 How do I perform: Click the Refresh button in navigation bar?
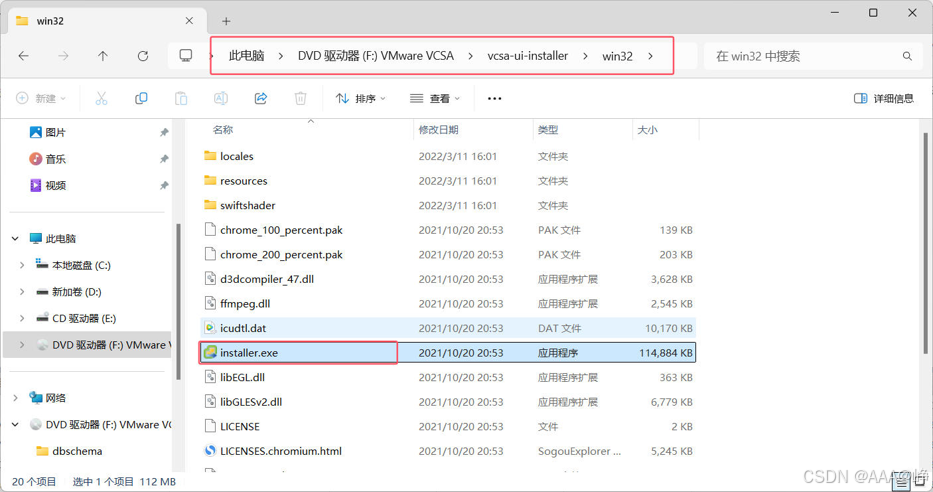143,56
